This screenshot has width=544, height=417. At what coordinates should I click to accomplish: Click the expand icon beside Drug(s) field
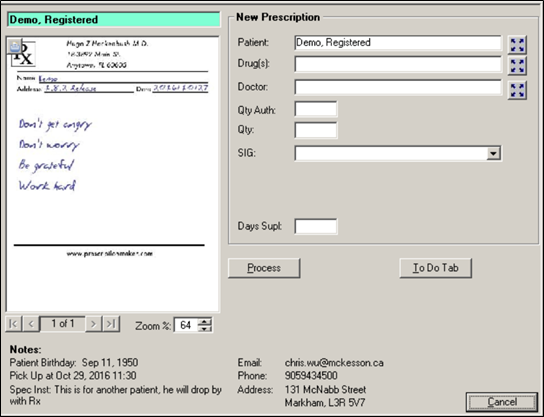pos(517,66)
